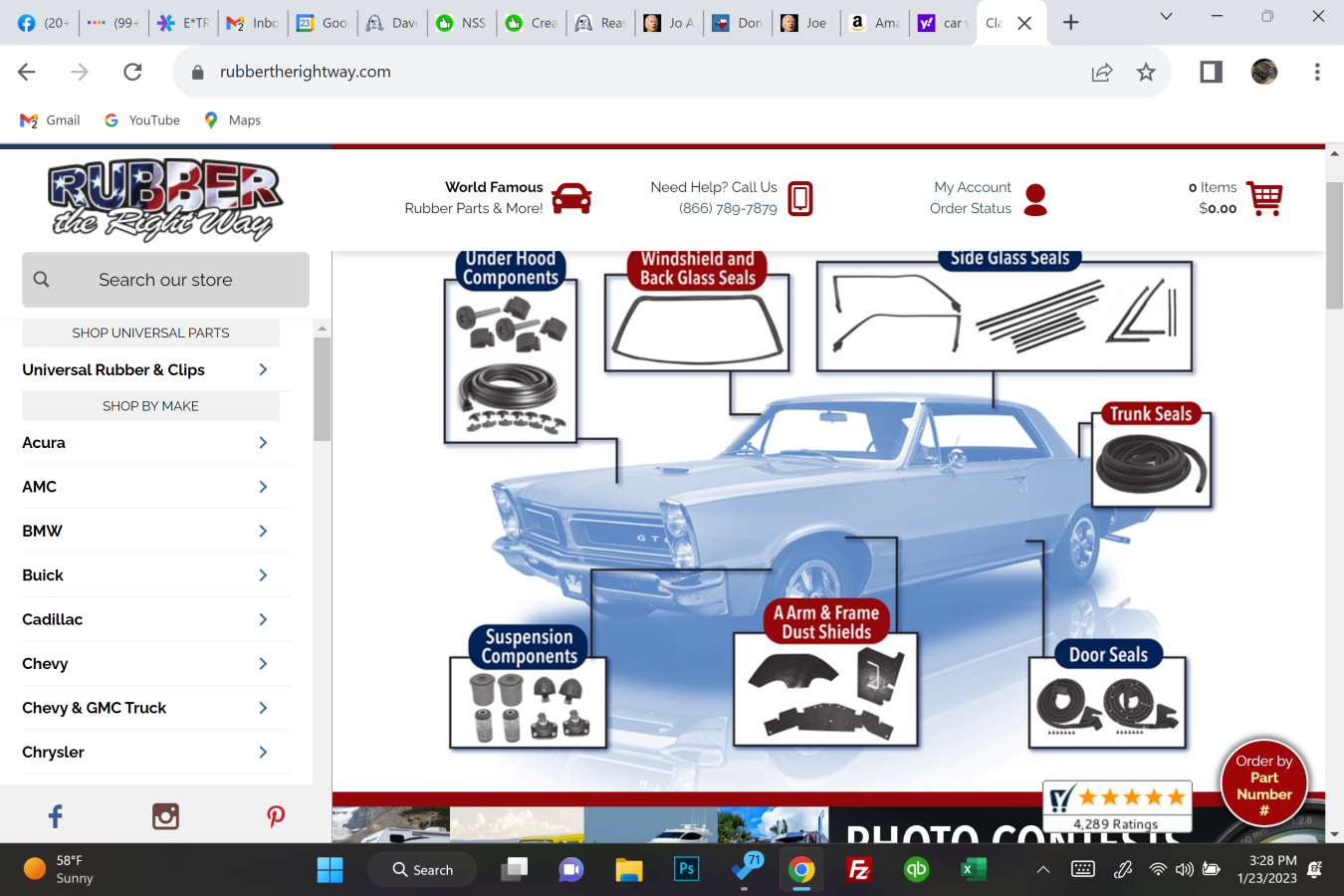Select Suspension Components diagram box
Screen dimensions: 1344x896
529,686
